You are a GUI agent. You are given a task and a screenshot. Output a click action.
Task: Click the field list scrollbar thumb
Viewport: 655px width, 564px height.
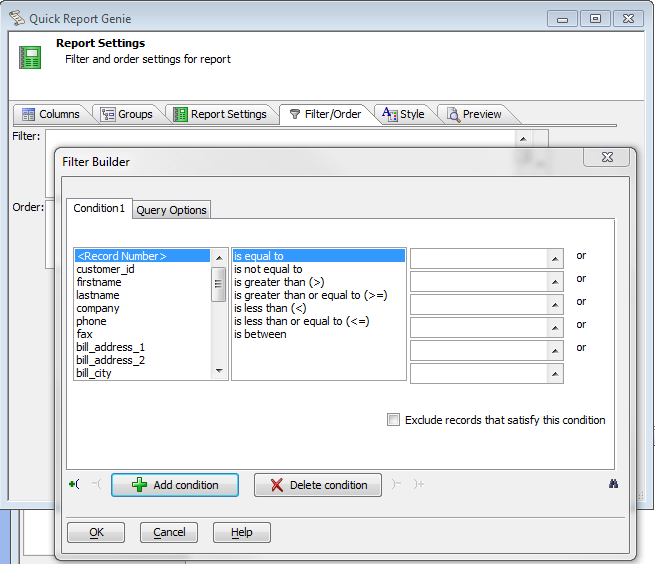tap(218, 284)
